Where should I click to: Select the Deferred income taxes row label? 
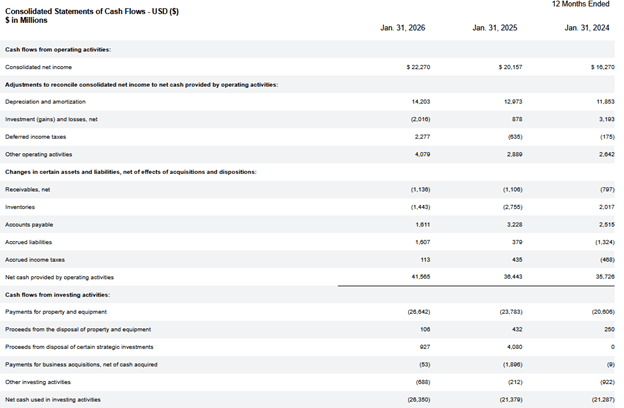pos(35,137)
